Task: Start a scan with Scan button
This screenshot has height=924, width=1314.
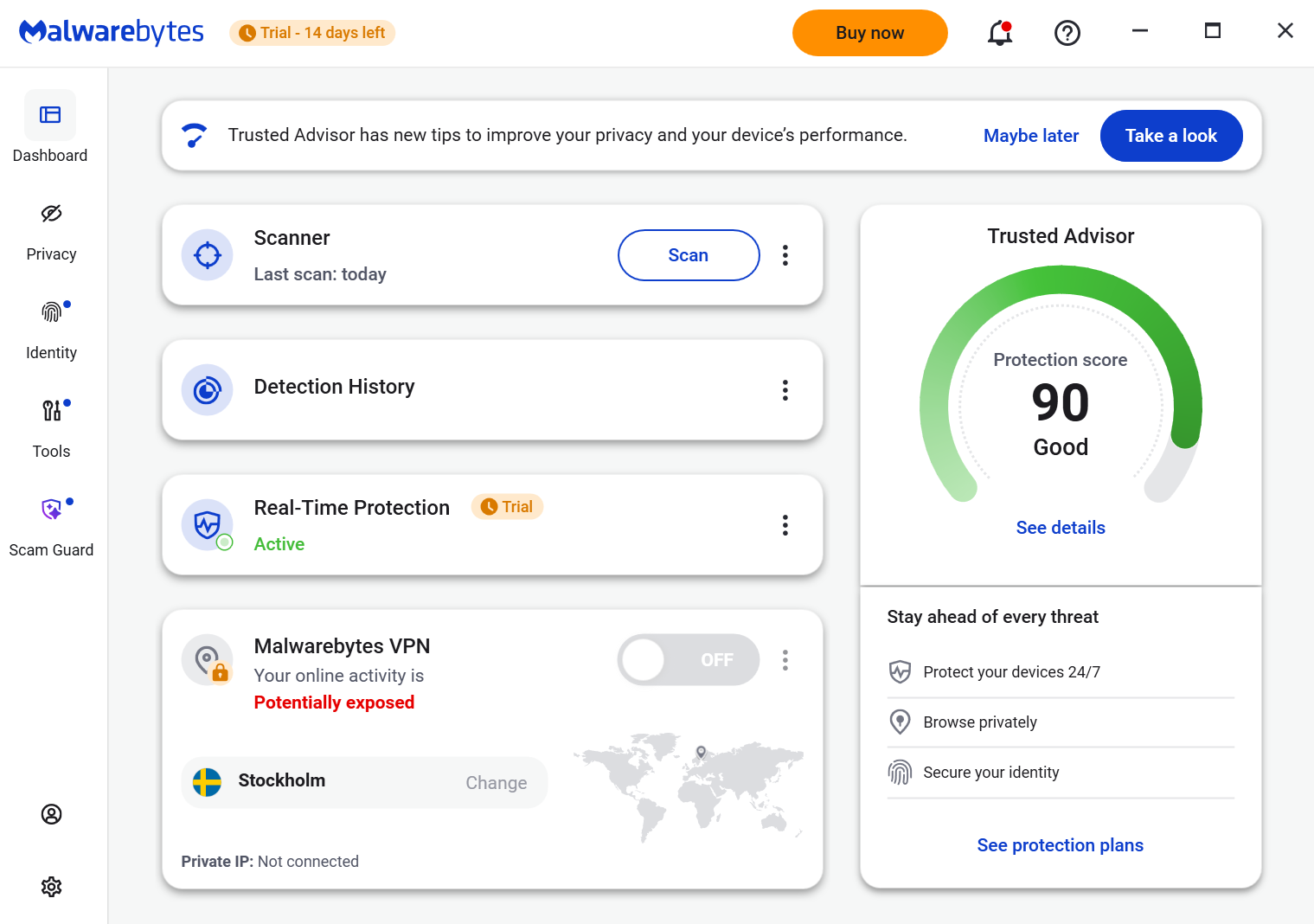Action: (x=689, y=255)
